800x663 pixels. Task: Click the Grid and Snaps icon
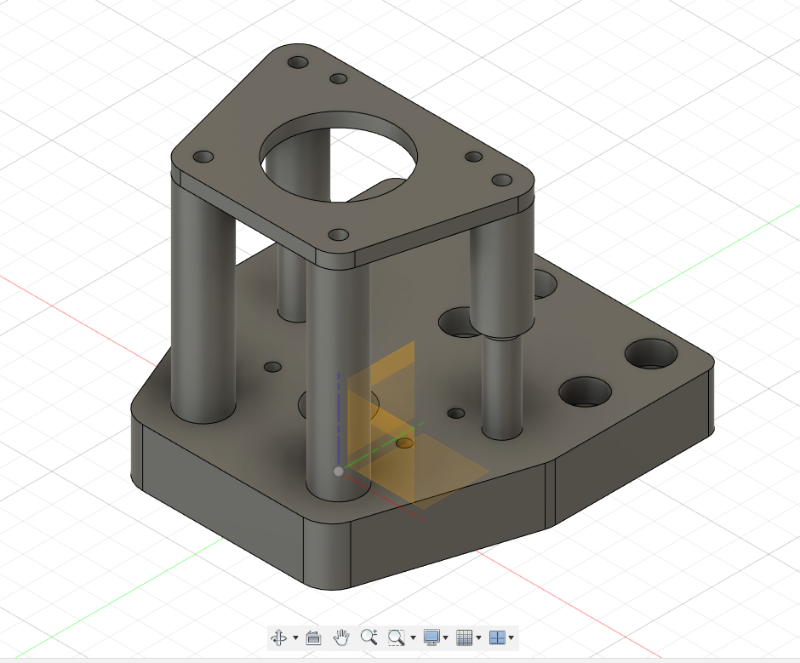pos(463,637)
